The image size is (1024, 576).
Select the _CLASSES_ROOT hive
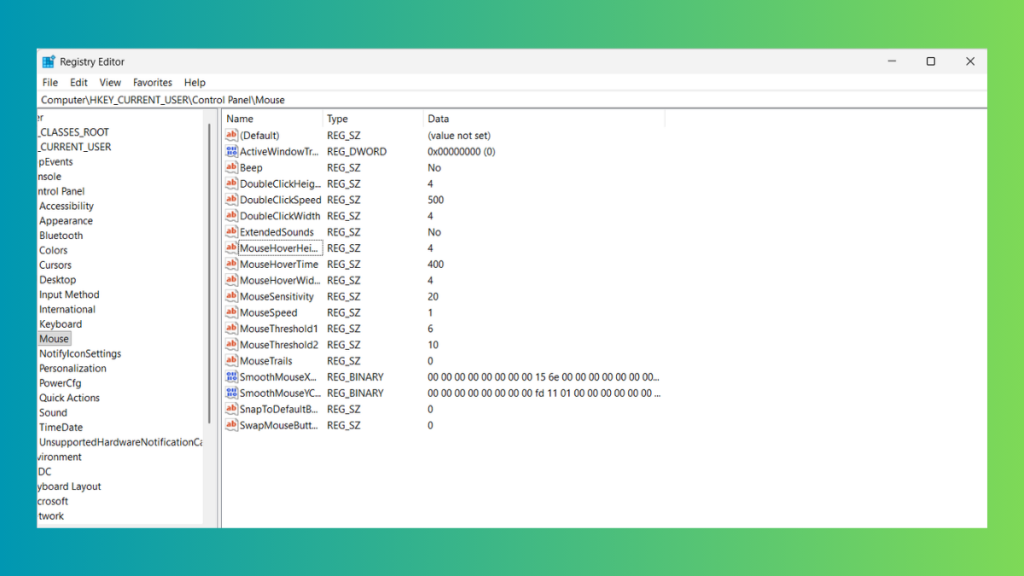point(73,132)
